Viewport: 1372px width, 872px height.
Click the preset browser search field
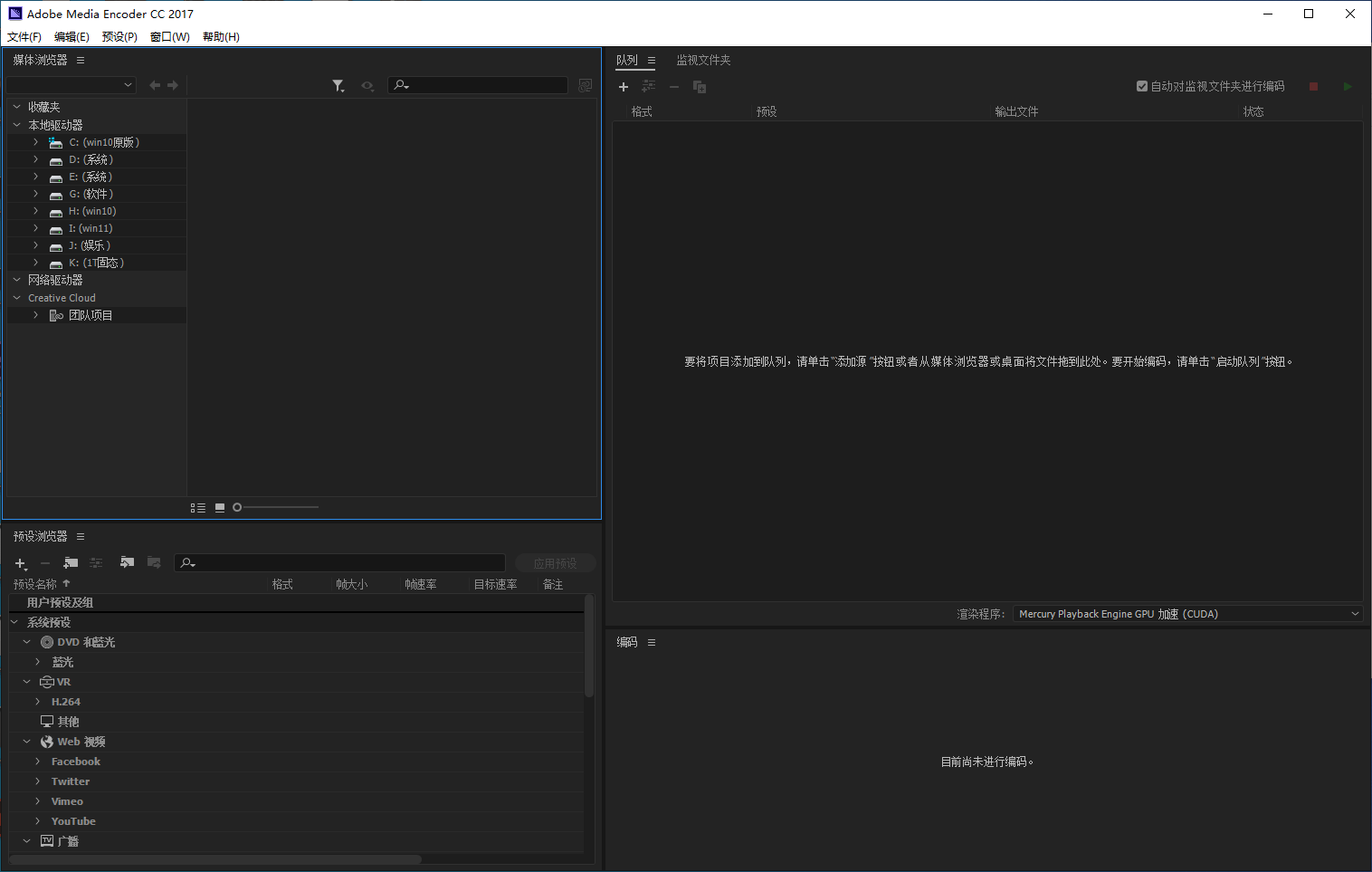pos(339,562)
